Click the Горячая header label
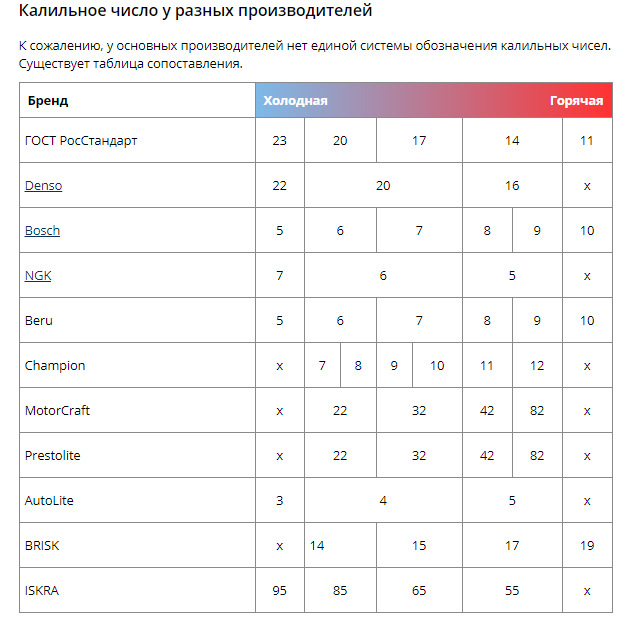 point(576,100)
